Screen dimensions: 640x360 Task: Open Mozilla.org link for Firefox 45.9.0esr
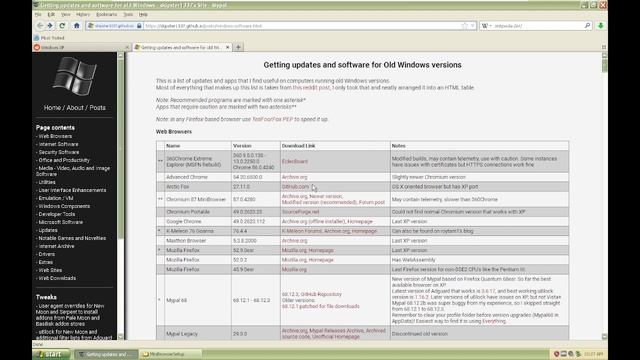pos(294,270)
